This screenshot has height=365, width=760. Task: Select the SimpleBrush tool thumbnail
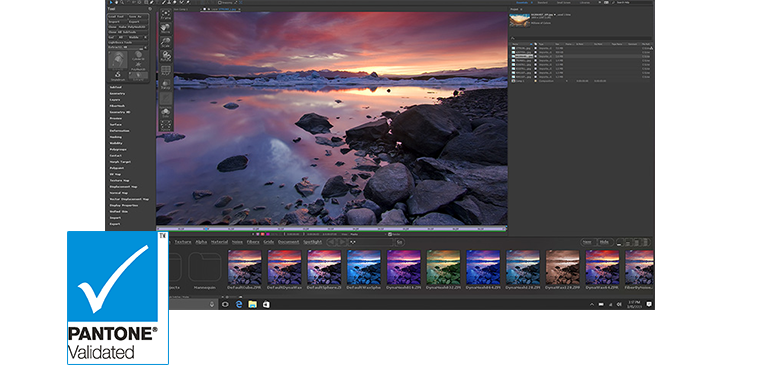click(117, 75)
